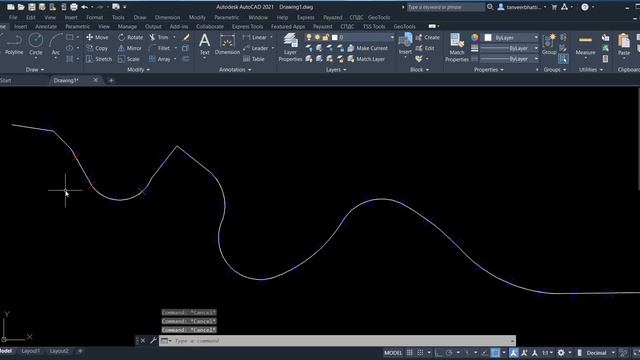Switch to the Layout1 tab
640x360 pixels.
tap(31, 351)
